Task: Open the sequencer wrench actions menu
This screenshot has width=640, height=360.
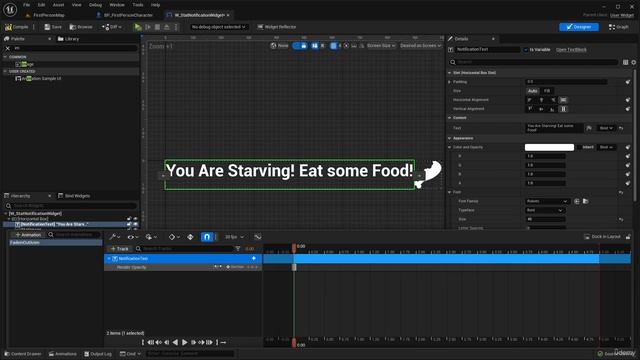Action: tap(114, 237)
